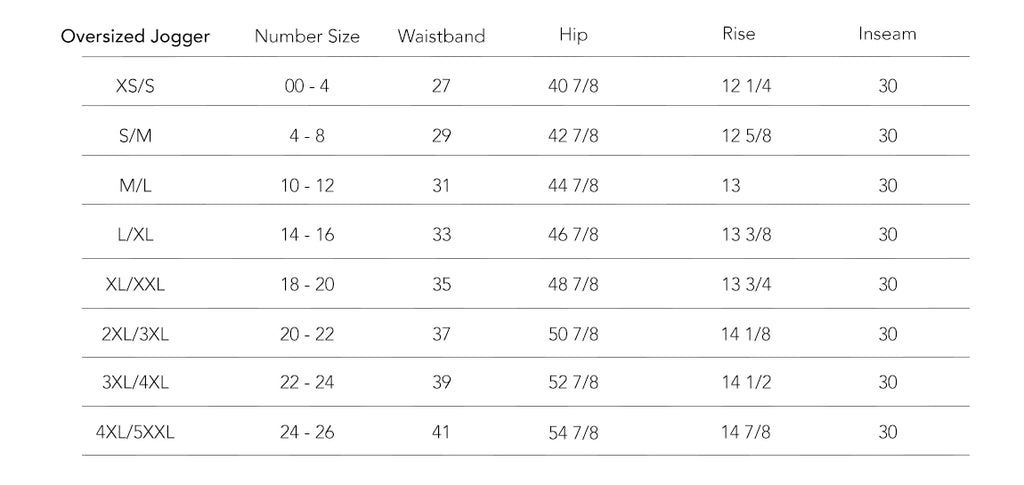Click the 12 5/8 rise value

[x=746, y=136]
